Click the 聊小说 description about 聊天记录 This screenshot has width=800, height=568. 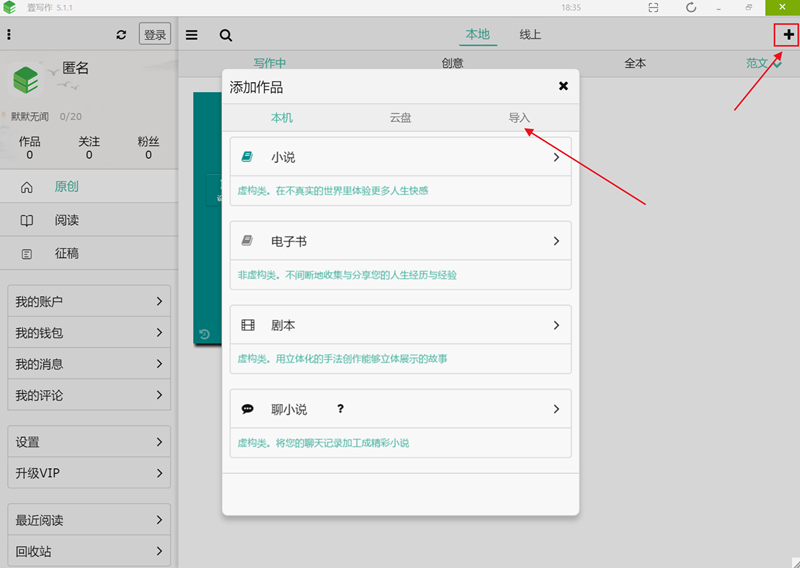(x=323, y=443)
